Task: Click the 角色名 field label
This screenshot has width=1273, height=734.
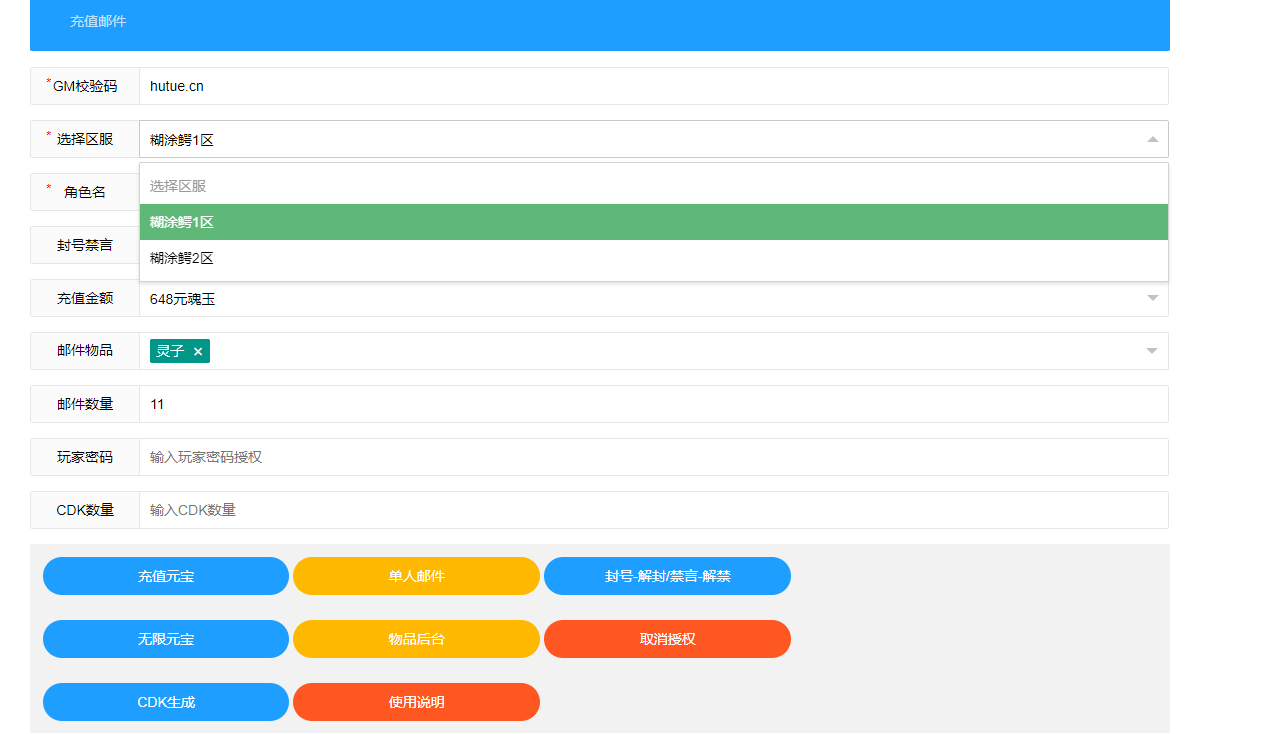Action: pos(85,192)
